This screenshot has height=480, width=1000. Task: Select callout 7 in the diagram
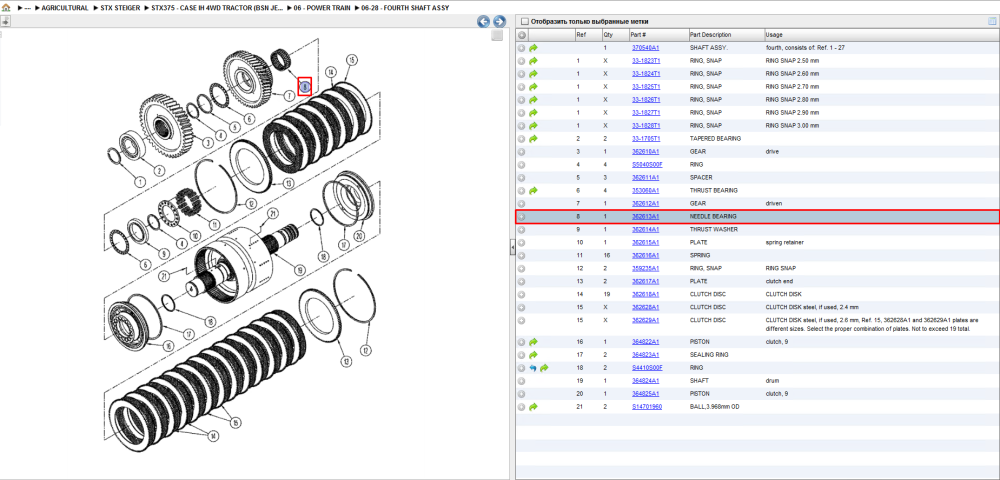[x=288, y=96]
